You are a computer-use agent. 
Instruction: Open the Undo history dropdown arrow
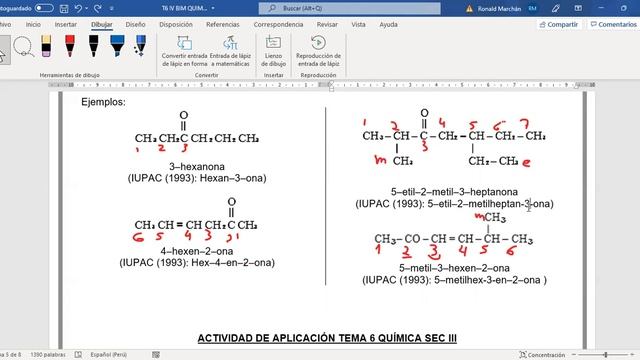87,8
